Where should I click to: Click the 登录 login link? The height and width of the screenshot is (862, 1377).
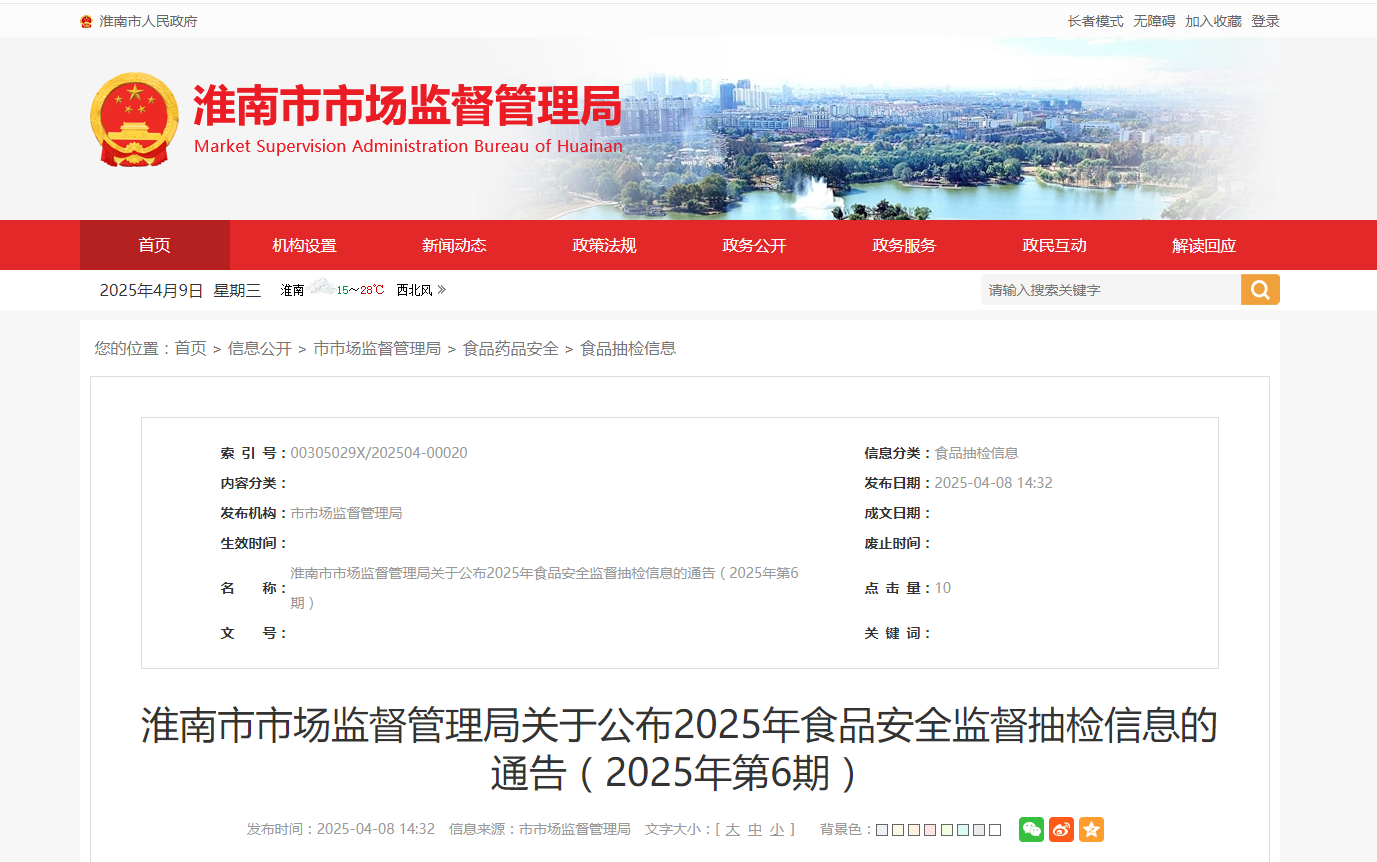coord(1265,21)
